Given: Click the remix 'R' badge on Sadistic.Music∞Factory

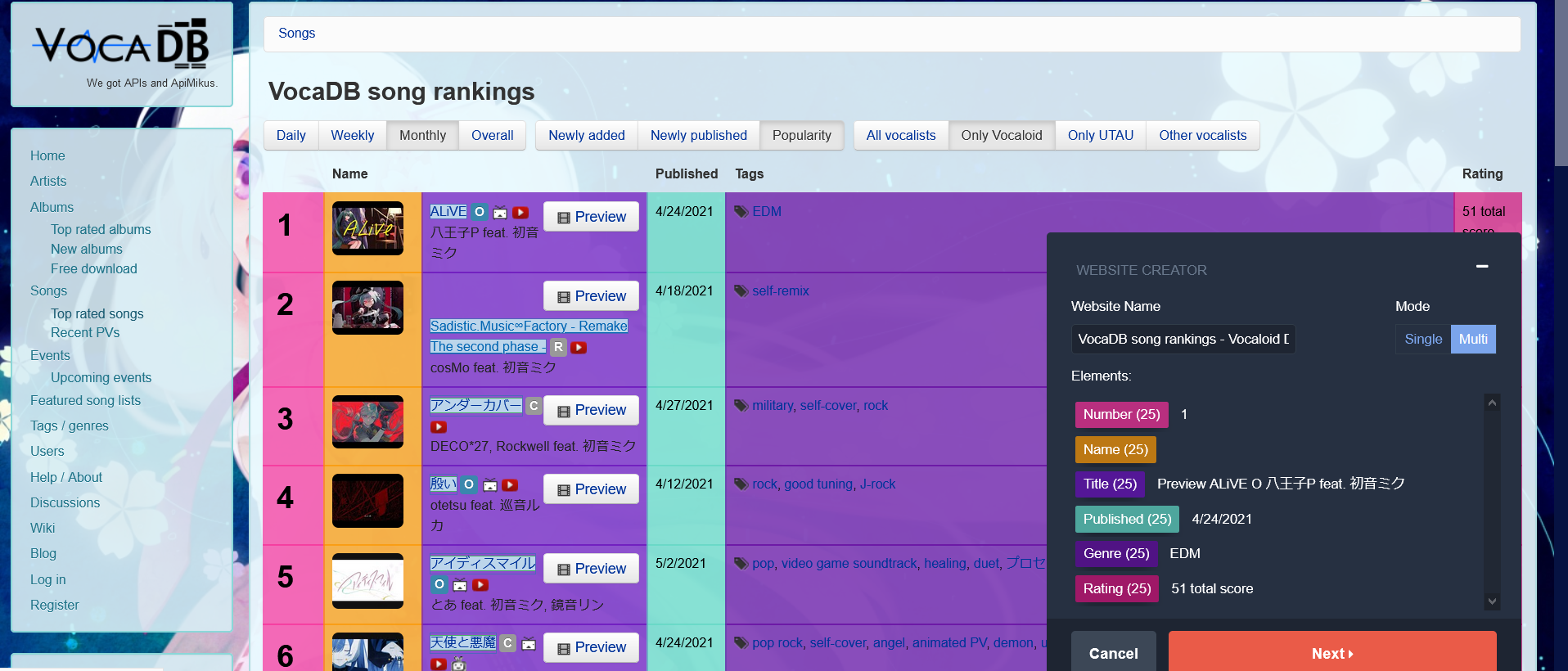Looking at the screenshot, I should pos(558,347).
